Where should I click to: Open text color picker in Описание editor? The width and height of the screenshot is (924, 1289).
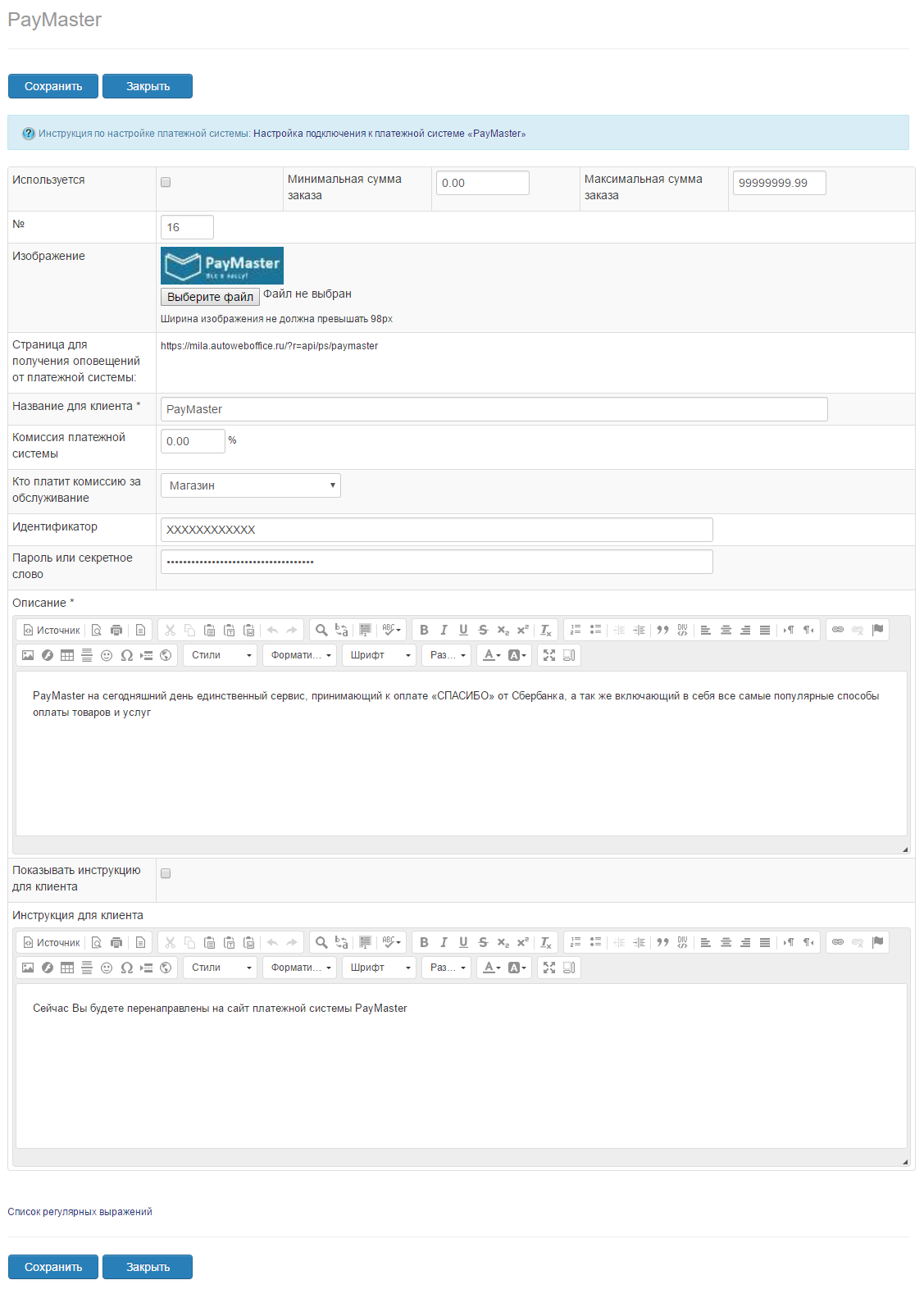[x=491, y=655]
